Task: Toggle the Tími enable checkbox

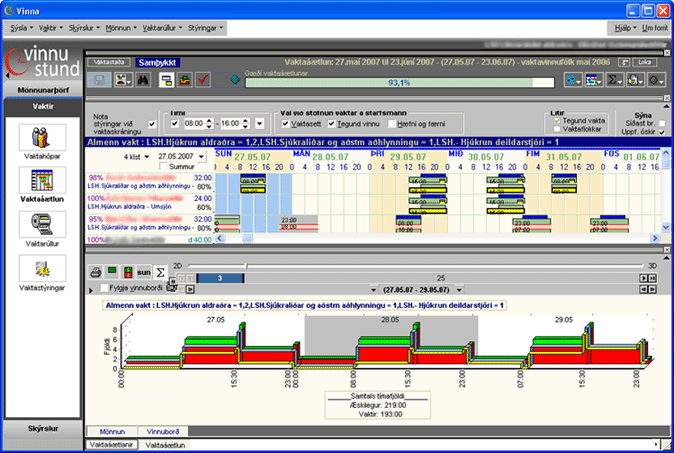Action: (175, 124)
